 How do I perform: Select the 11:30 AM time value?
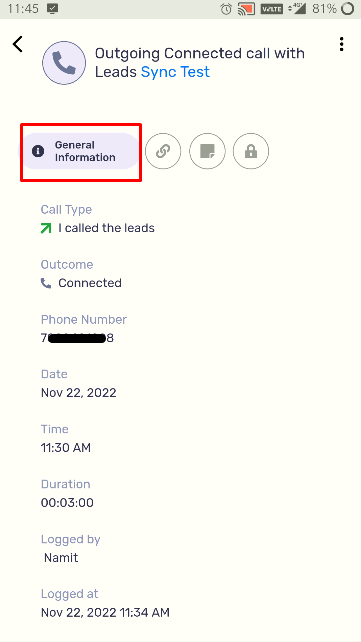click(66, 448)
